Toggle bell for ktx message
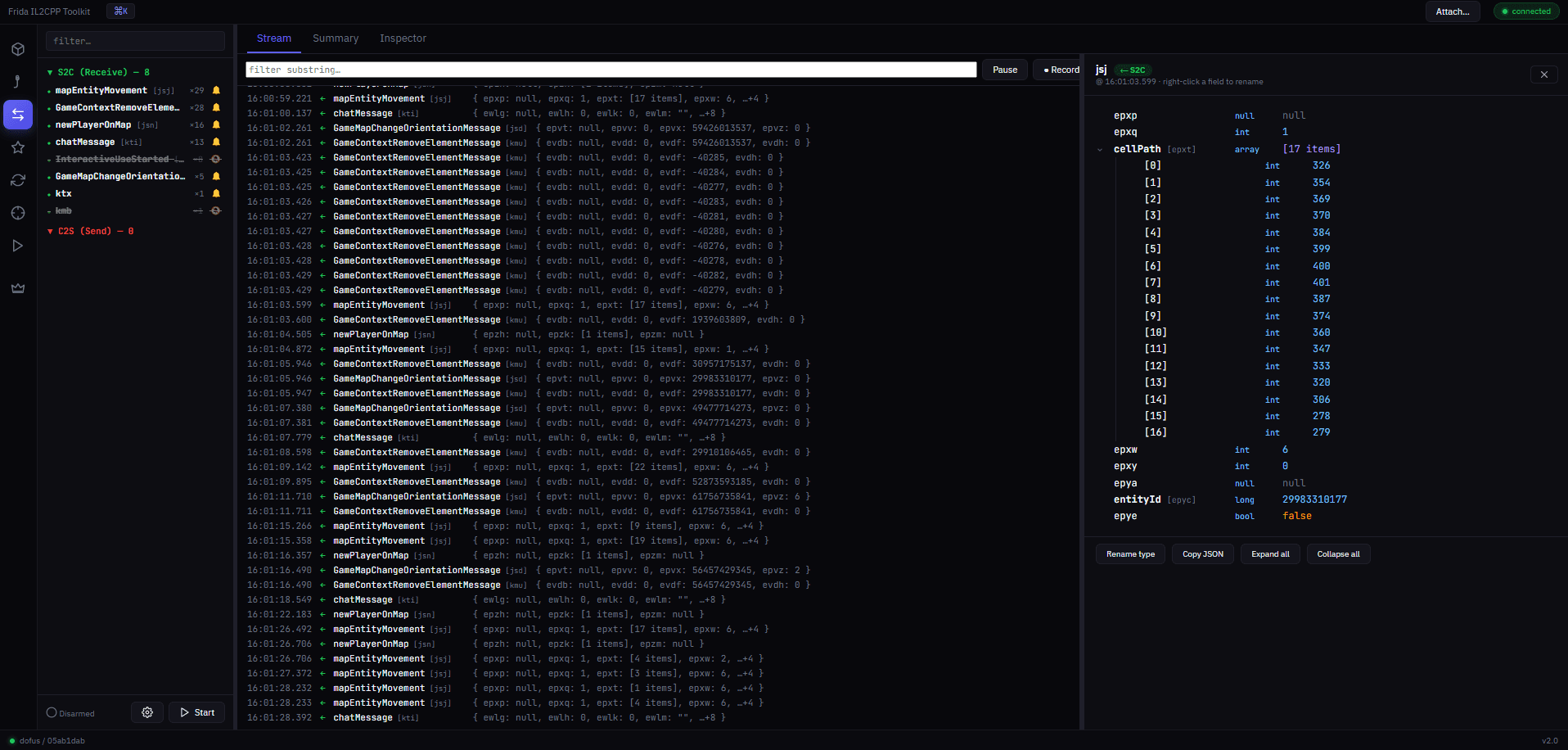Image resolution: width=1568 pixels, height=750 pixels. click(x=216, y=194)
